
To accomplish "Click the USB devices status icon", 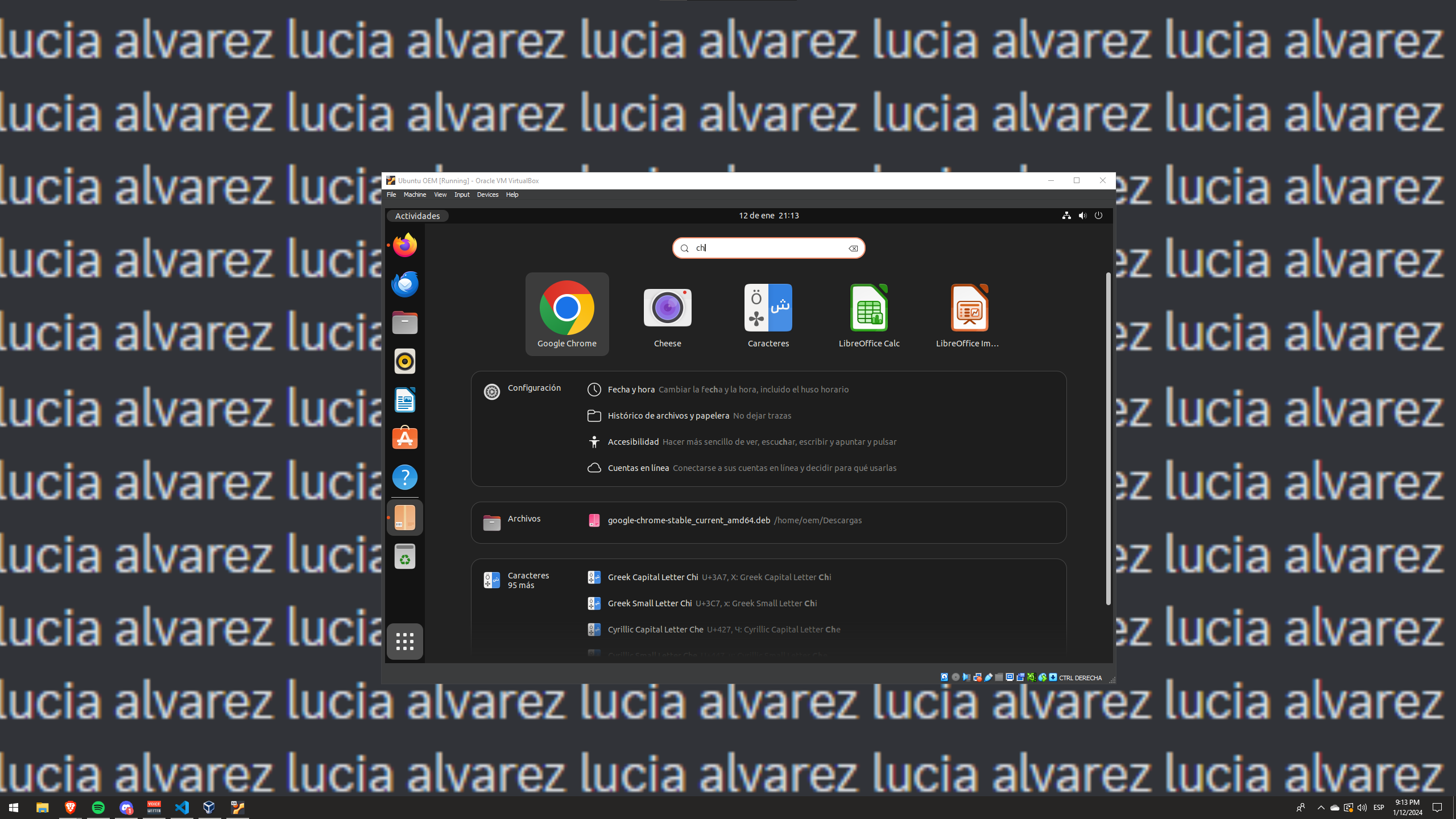I will click(x=988, y=677).
